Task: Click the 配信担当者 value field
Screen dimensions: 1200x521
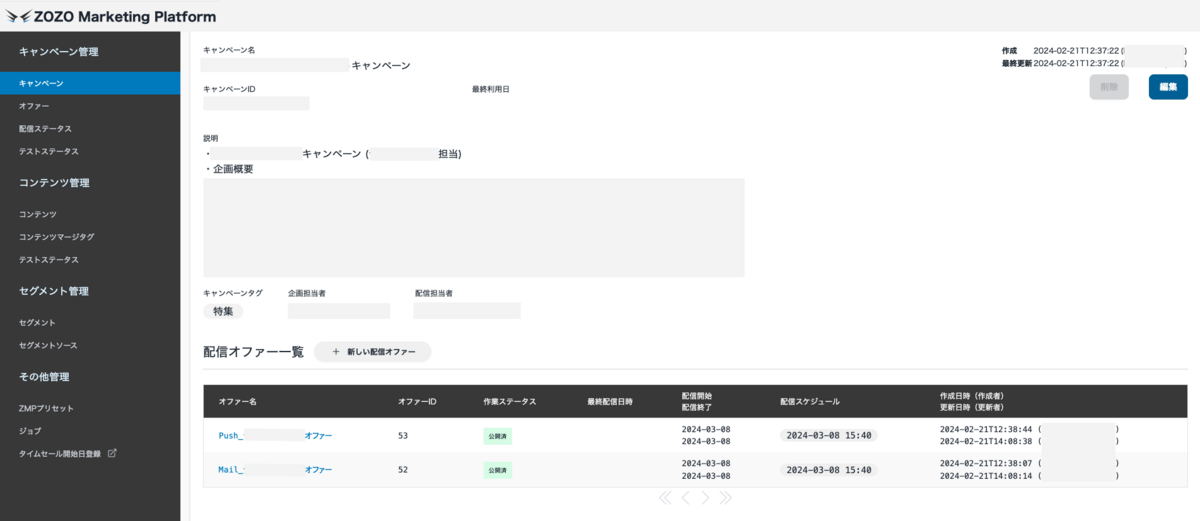Action: tap(467, 311)
